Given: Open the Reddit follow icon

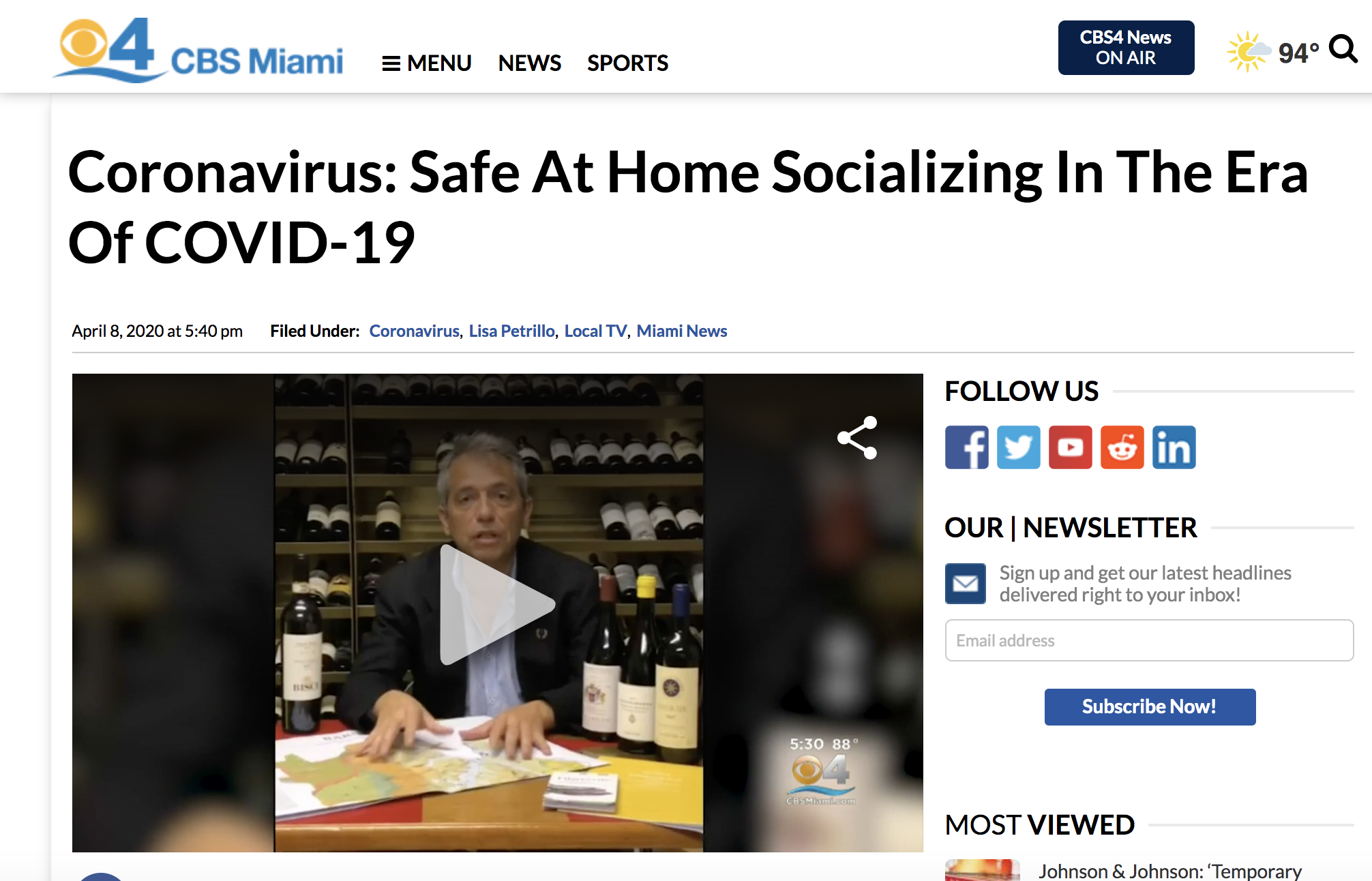Looking at the screenshot, I should pos(1122,447).
